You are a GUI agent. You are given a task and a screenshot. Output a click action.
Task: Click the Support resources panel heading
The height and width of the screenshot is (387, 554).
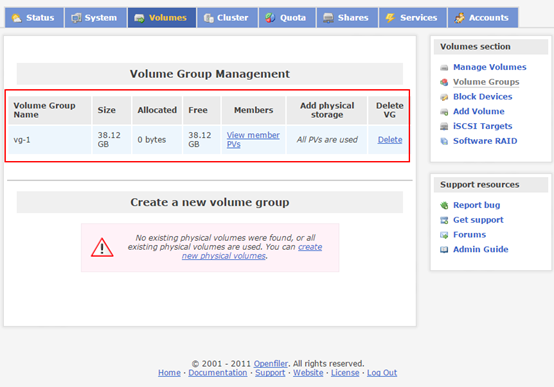click(x=490, y=185)
